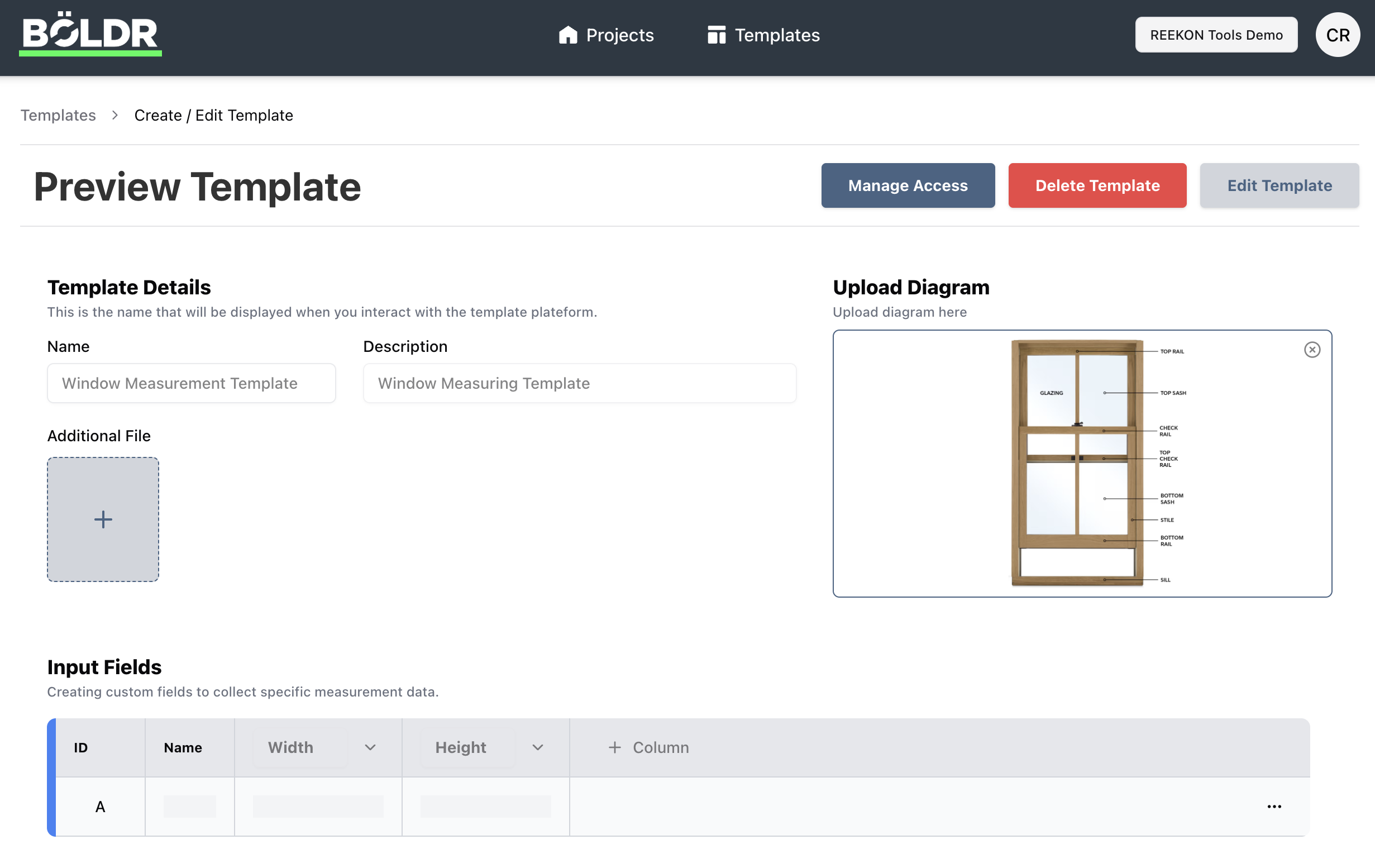The width and height of the screenshot is (1375, 868).
Task: Click the Description input field
Action: tap(580, 383)
